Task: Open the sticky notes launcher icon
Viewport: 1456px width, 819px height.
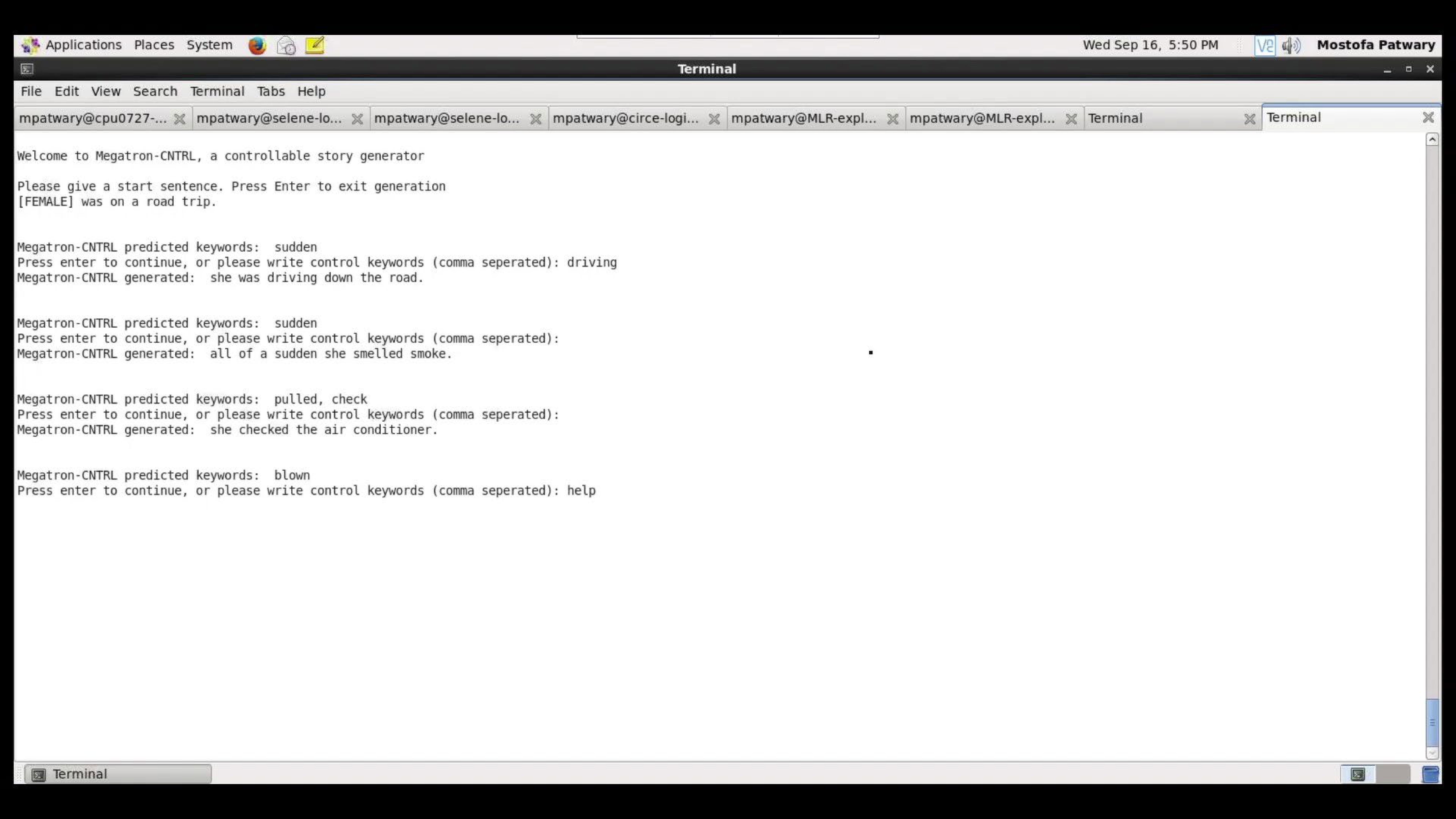Action: (x=315, y=45)
